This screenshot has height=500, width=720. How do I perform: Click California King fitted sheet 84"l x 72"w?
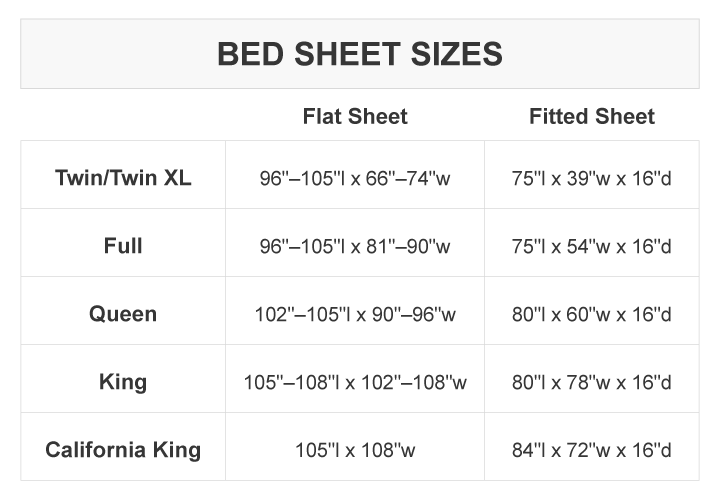coord(592,450)
